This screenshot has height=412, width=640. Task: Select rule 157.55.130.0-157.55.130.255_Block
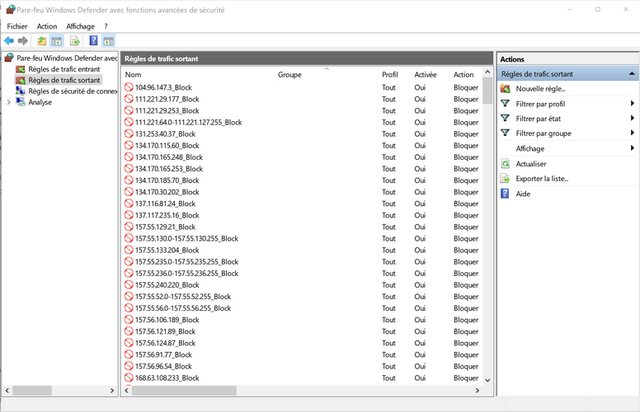coord(187,238)
